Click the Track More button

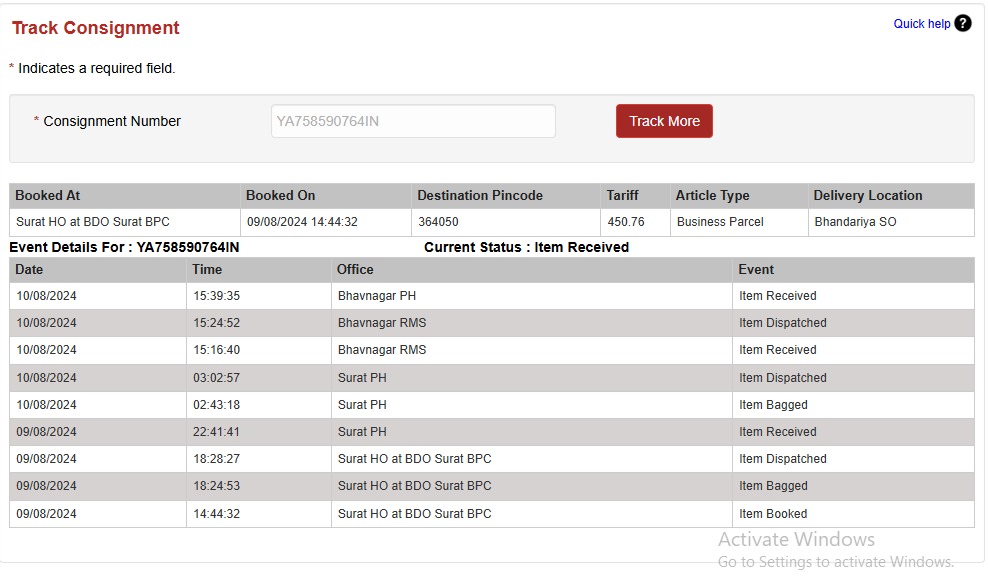(x=664, y=121)
